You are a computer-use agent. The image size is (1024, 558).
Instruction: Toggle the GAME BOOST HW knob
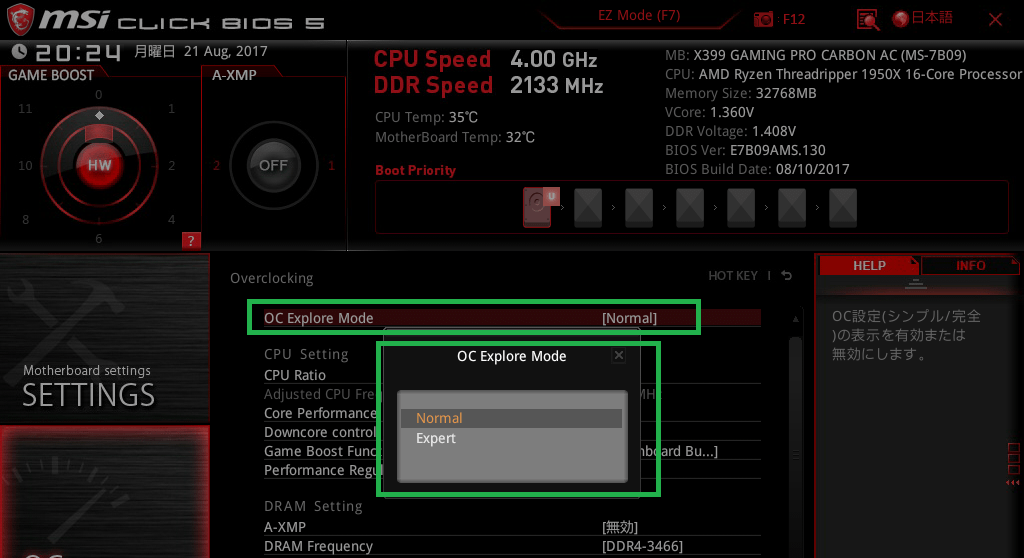pos(99,165)
